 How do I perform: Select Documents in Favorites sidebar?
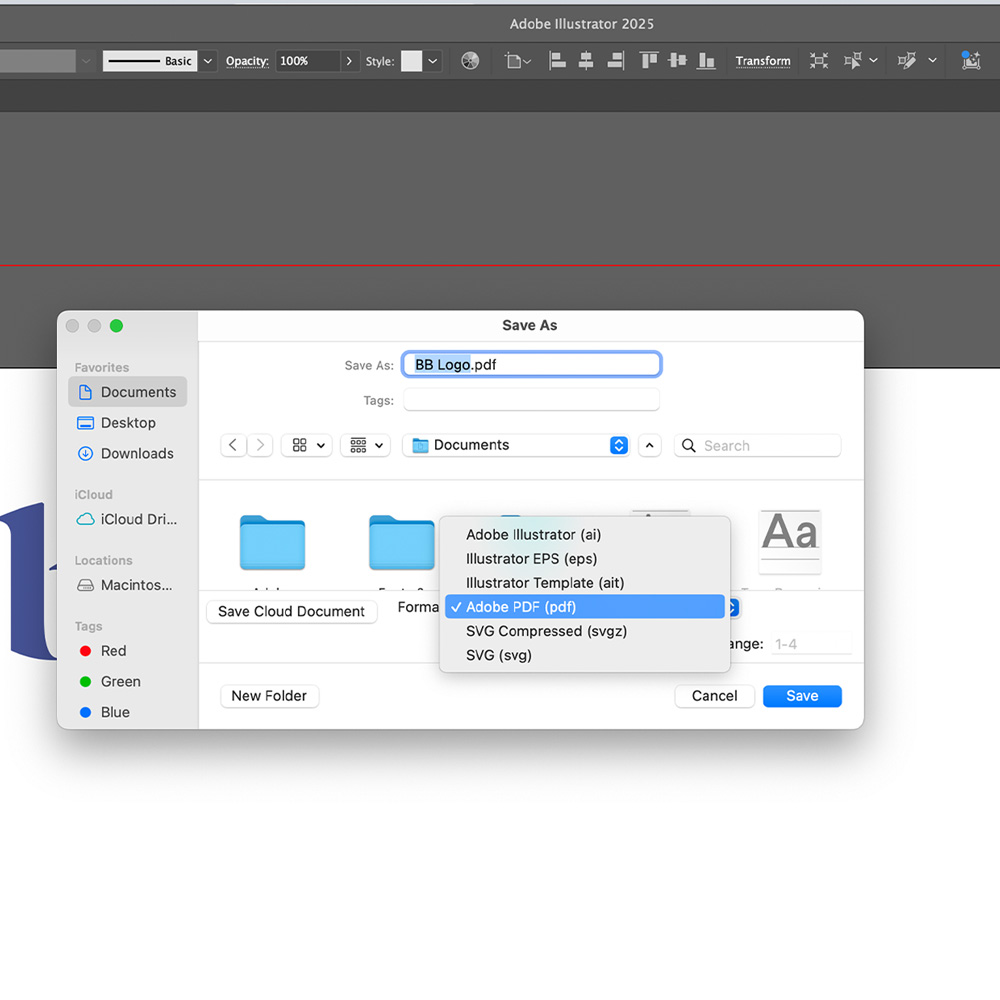pyautogui.click(x=128, y=392)
